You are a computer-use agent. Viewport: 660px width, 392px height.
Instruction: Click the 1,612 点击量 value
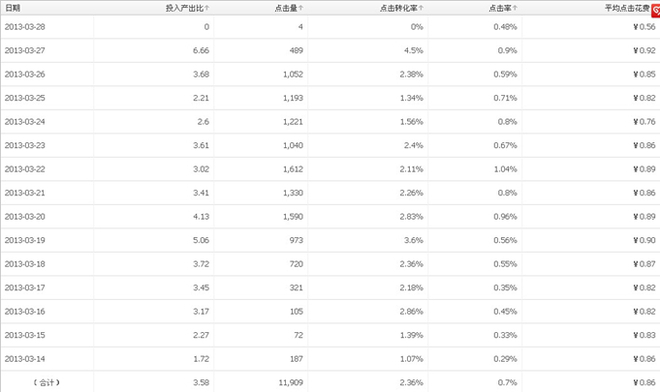(x=293, y=169)
